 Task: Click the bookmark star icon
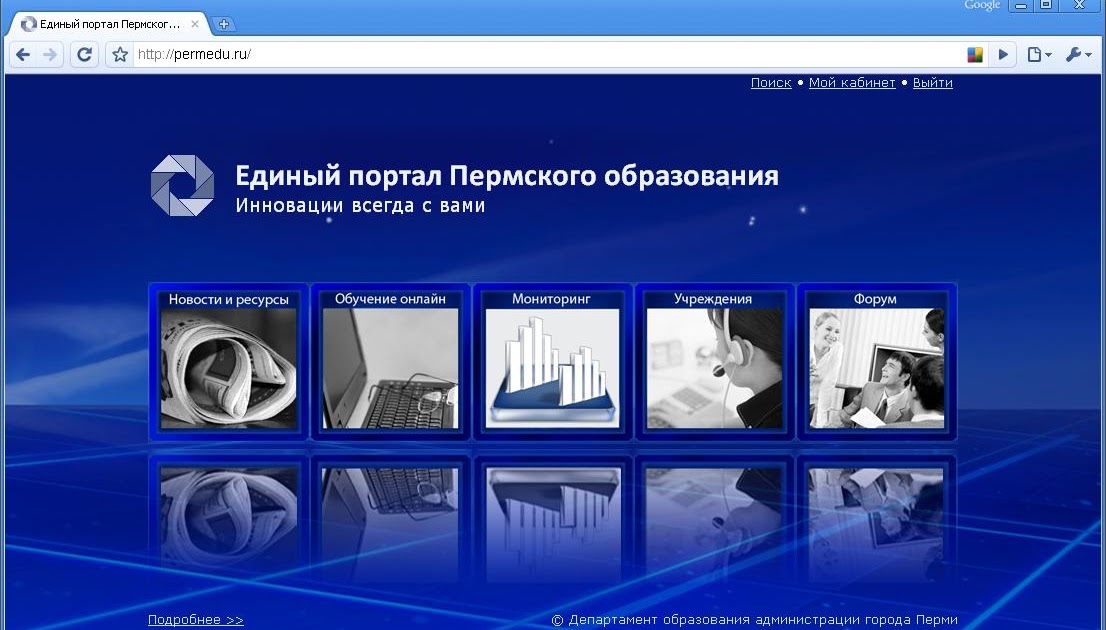[x=119, y=54]
